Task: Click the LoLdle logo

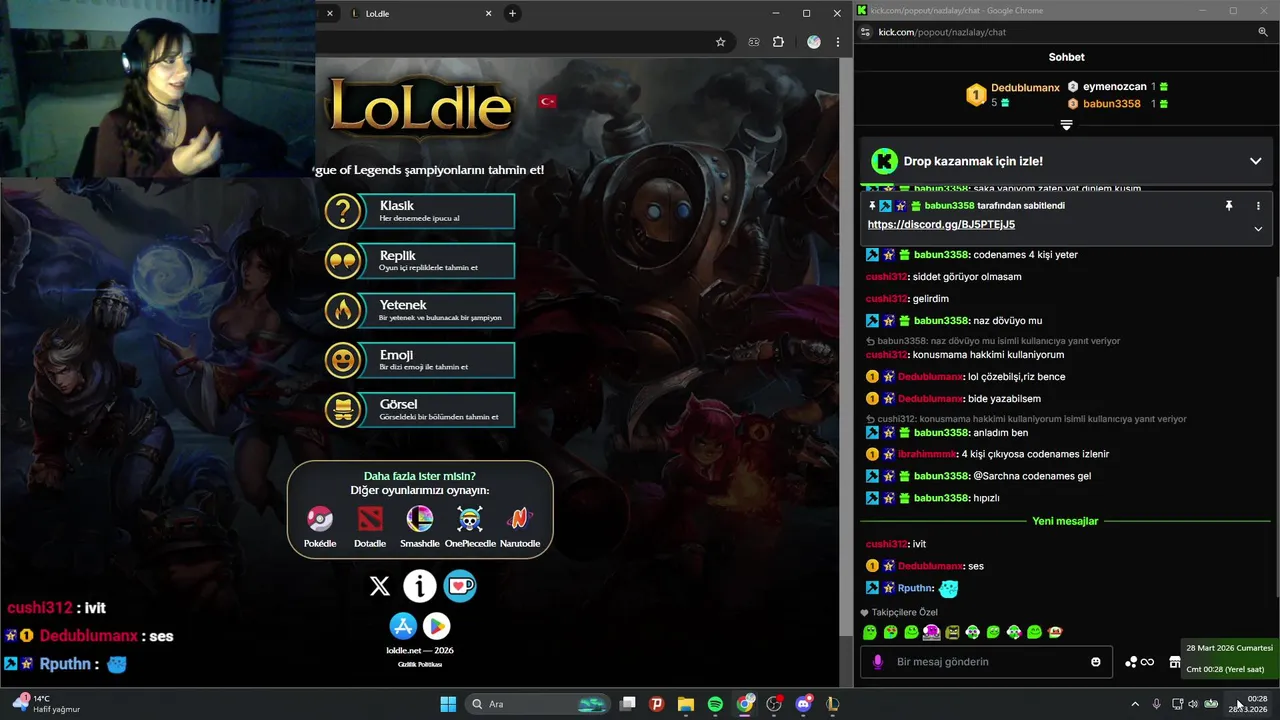Action: [421, 105]
